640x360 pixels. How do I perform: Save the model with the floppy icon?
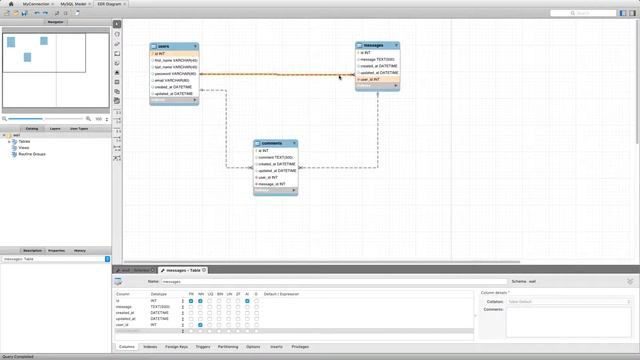[x=24, y=13]
